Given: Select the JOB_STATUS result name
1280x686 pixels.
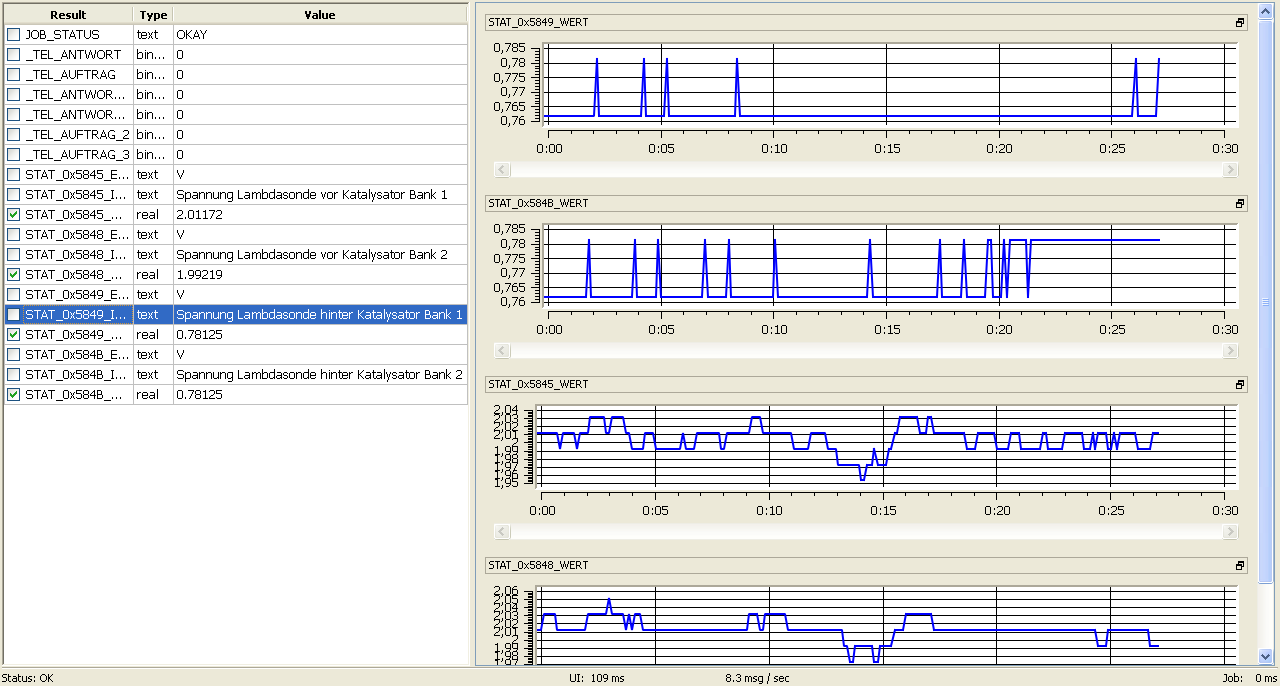Looking at the screenshot, I should tap(62, 34).
